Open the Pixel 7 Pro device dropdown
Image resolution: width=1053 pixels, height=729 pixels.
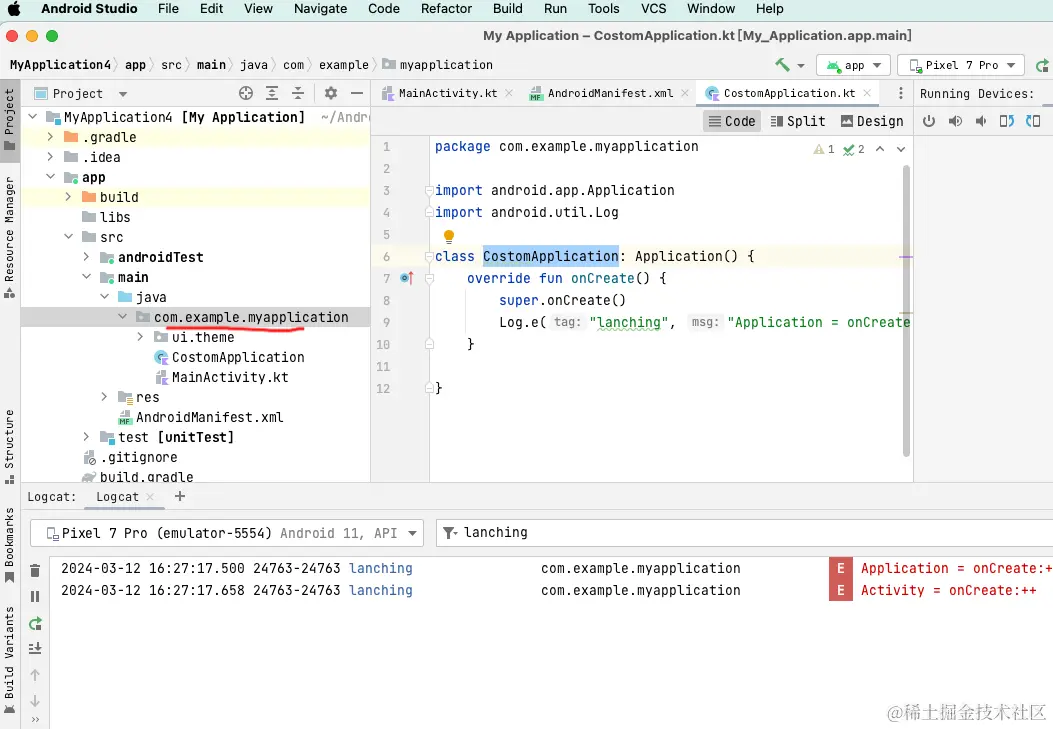click(x=961, y=65)
